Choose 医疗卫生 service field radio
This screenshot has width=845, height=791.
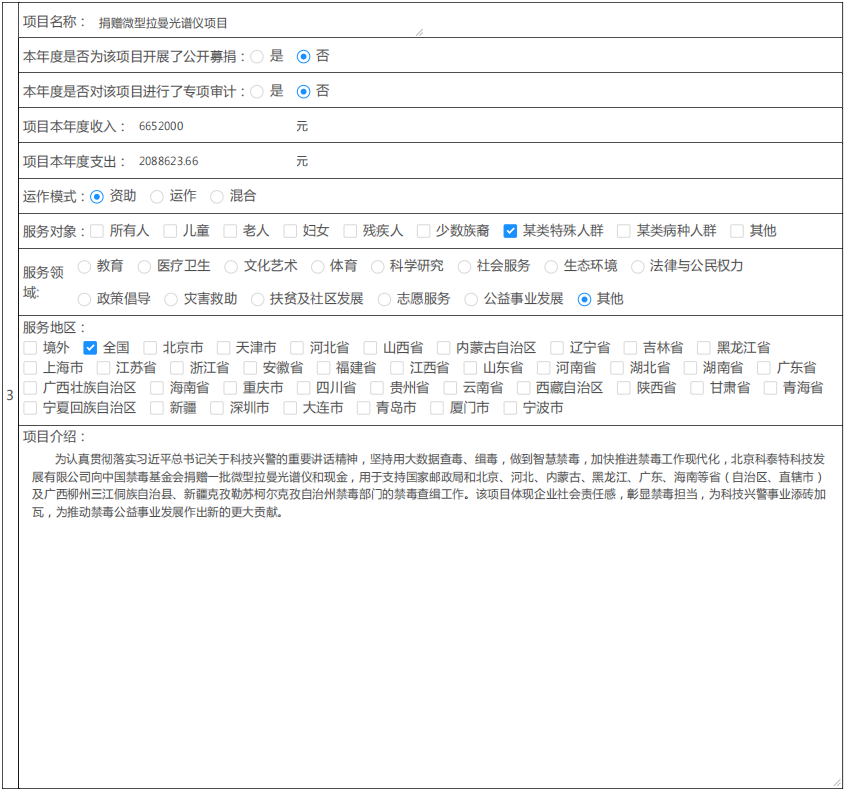(144, 267)
